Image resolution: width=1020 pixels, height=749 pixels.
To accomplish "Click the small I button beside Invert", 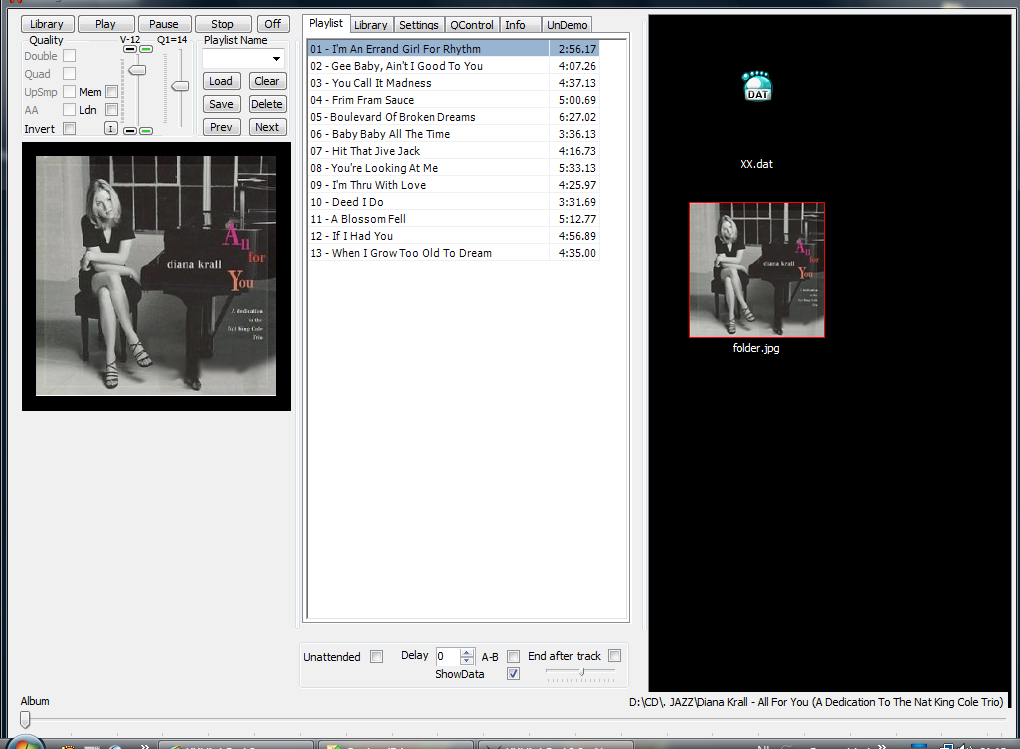I will [x=111, y=129].
